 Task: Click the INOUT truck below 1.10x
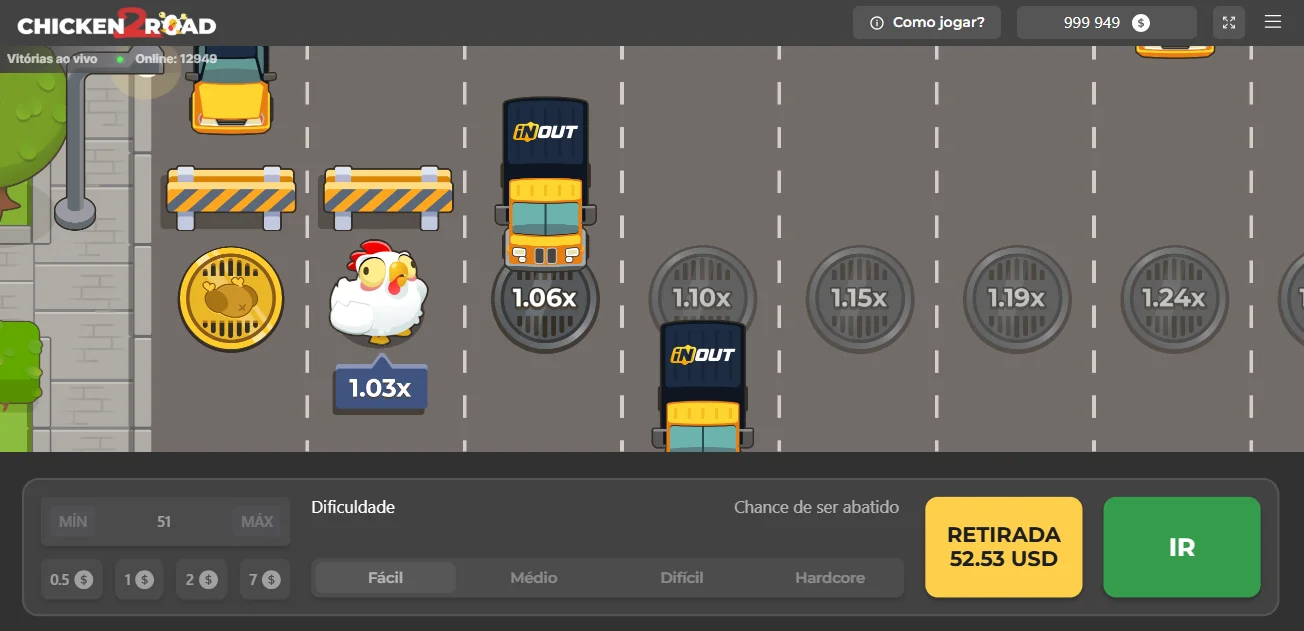point(702,386)
